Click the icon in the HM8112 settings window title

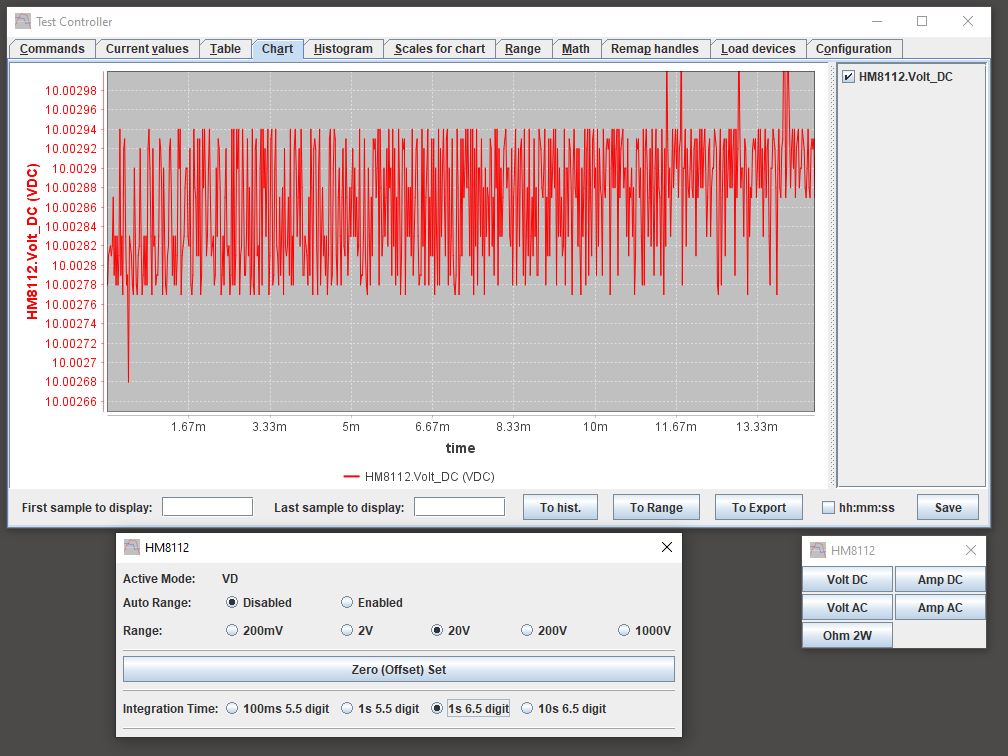pyautogui.click(x=131, y=547)
